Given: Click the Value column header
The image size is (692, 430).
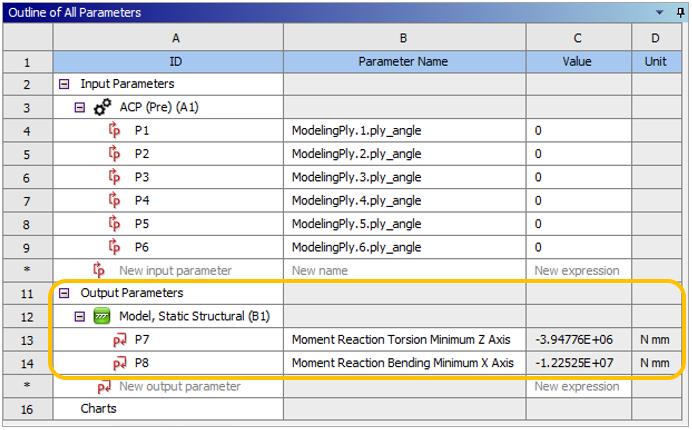Looking at the screenshot, I should pyautogui.click(x=578, y=62).
